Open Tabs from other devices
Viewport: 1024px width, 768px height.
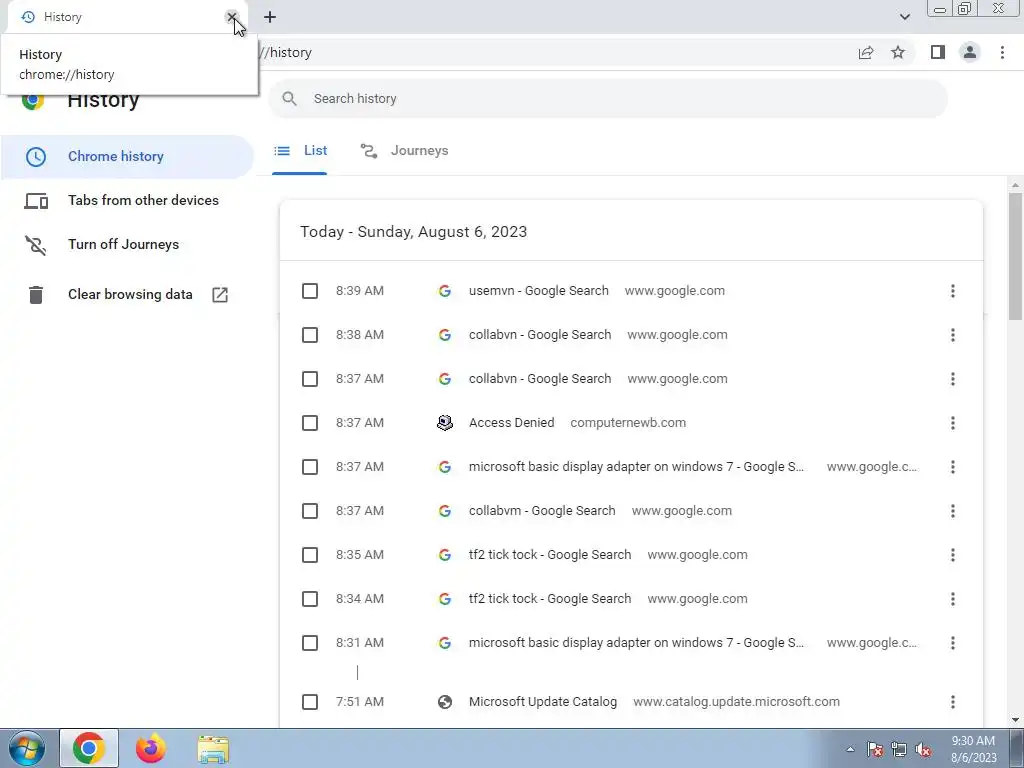tap(127, 200)
